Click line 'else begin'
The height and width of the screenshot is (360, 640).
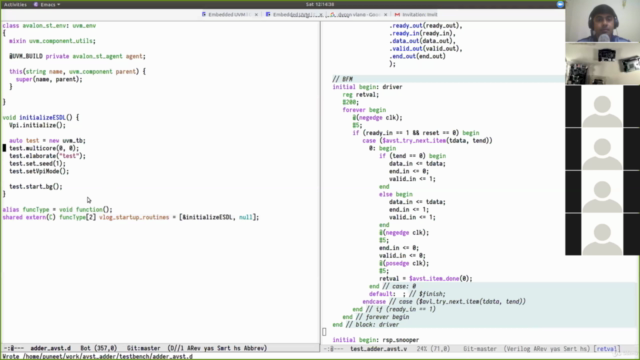[x=396, y=194]
